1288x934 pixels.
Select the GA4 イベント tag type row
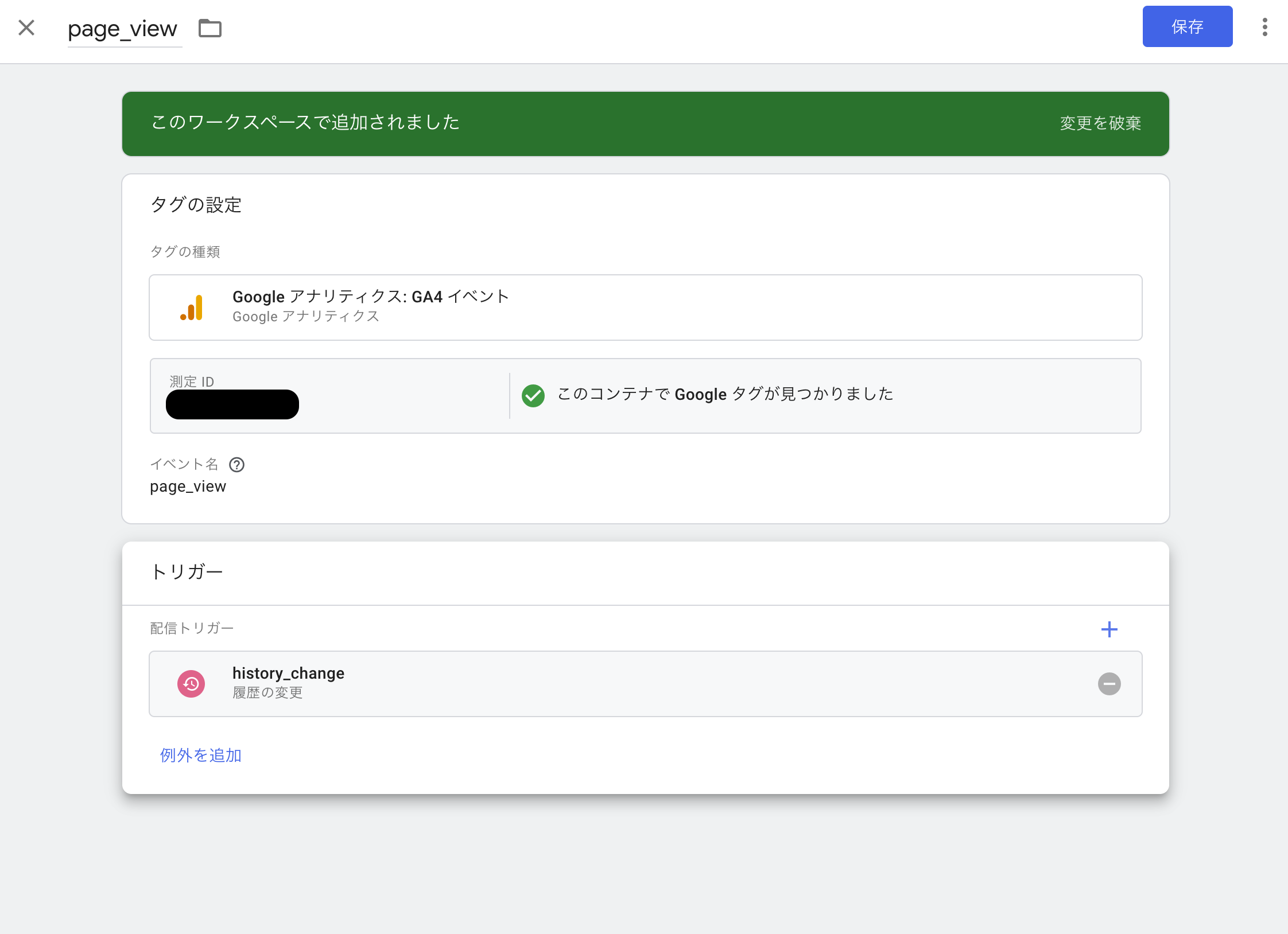645,308
